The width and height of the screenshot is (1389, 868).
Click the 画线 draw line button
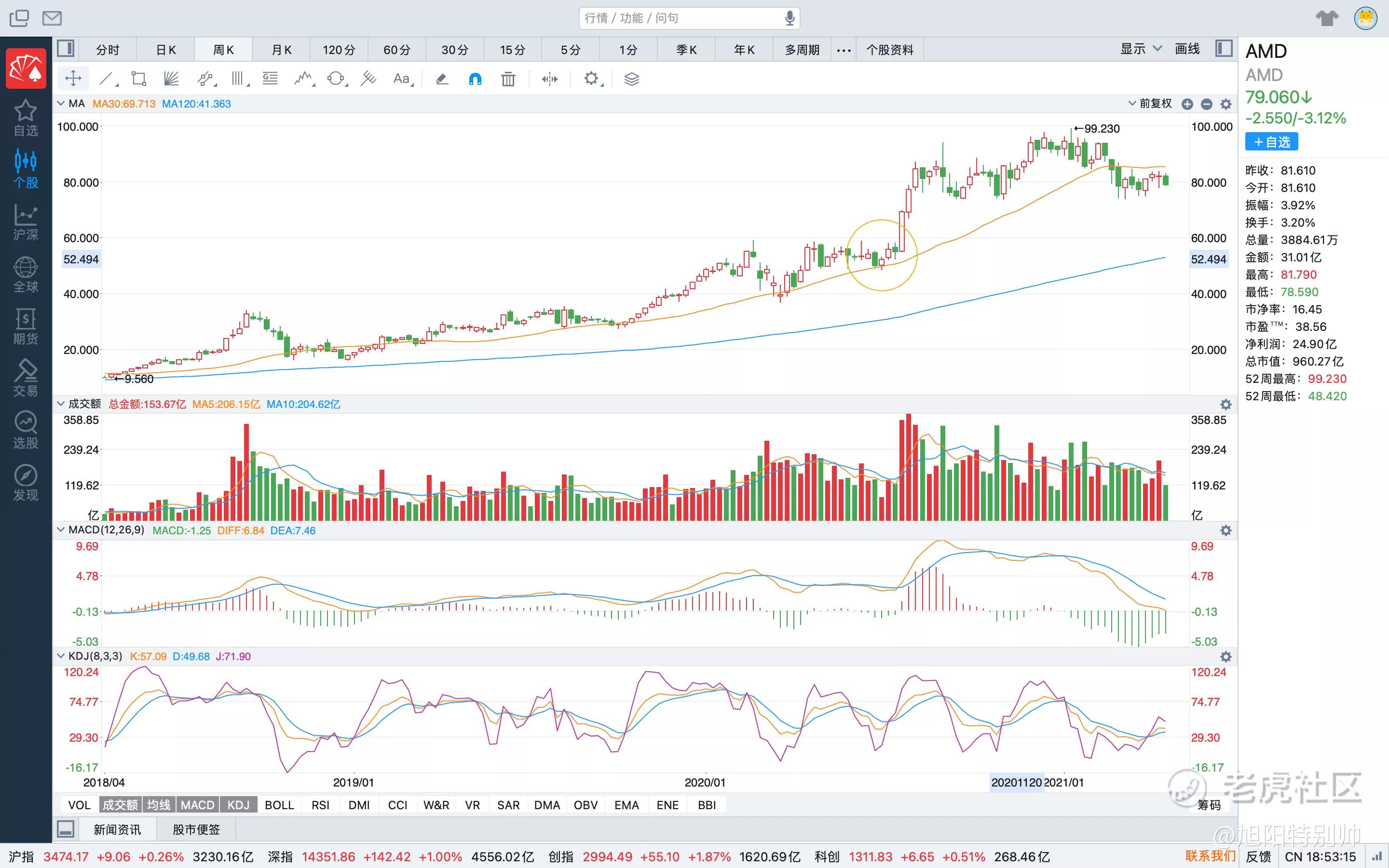[x=1187, y=49]
